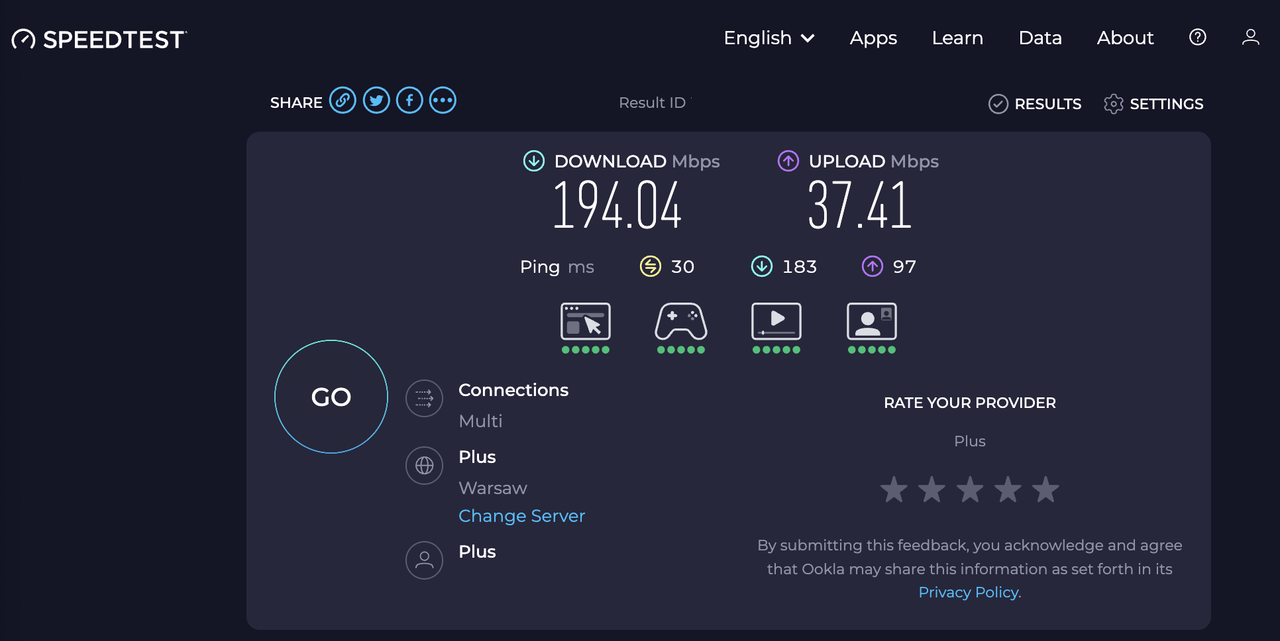This screenshot has height=641, width=1280.
Task: Rate provider two stars
Action: [x=932, y=490]
